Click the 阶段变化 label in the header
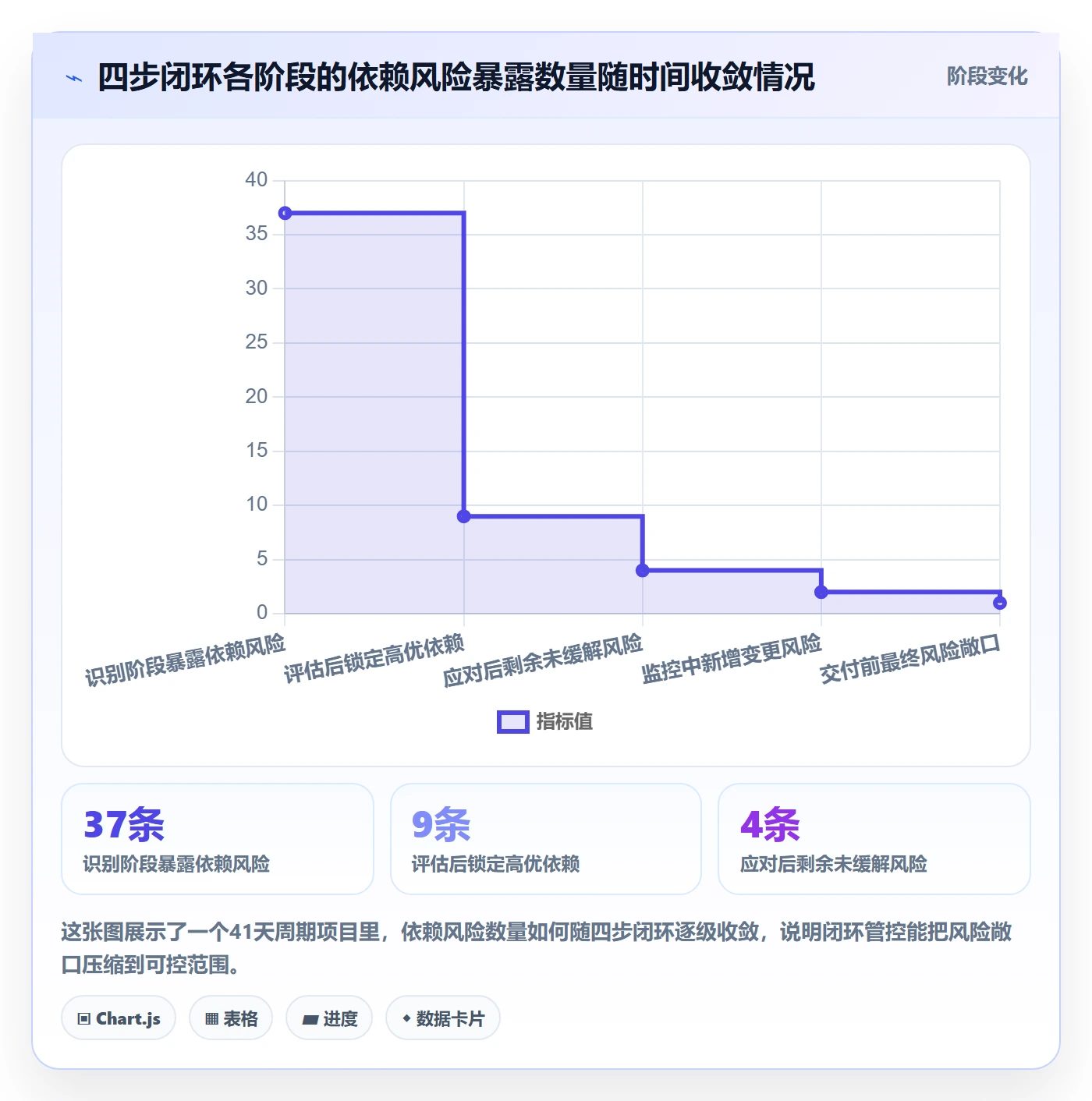1092x1101 pixels. click(x=987, y=76)
